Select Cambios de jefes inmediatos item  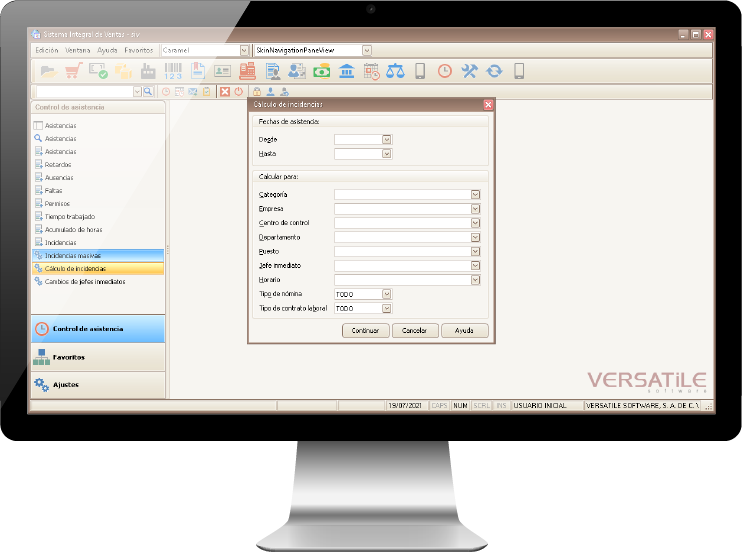[x=85, y=282]
